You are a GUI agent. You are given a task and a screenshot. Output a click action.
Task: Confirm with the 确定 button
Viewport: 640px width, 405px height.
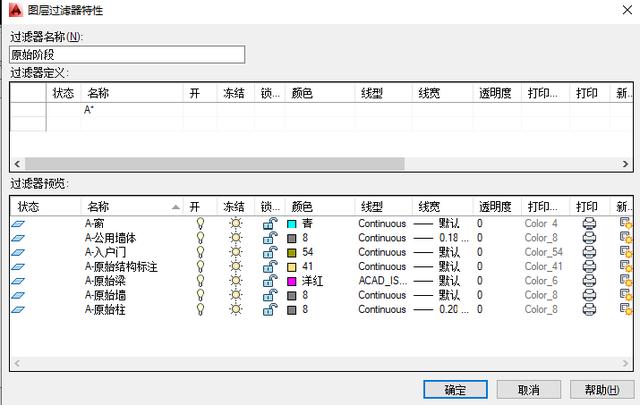[455, 389]
